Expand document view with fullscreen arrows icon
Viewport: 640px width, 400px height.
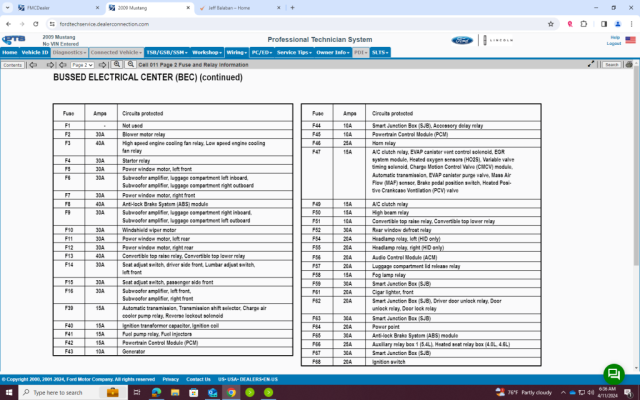point(591,64)
